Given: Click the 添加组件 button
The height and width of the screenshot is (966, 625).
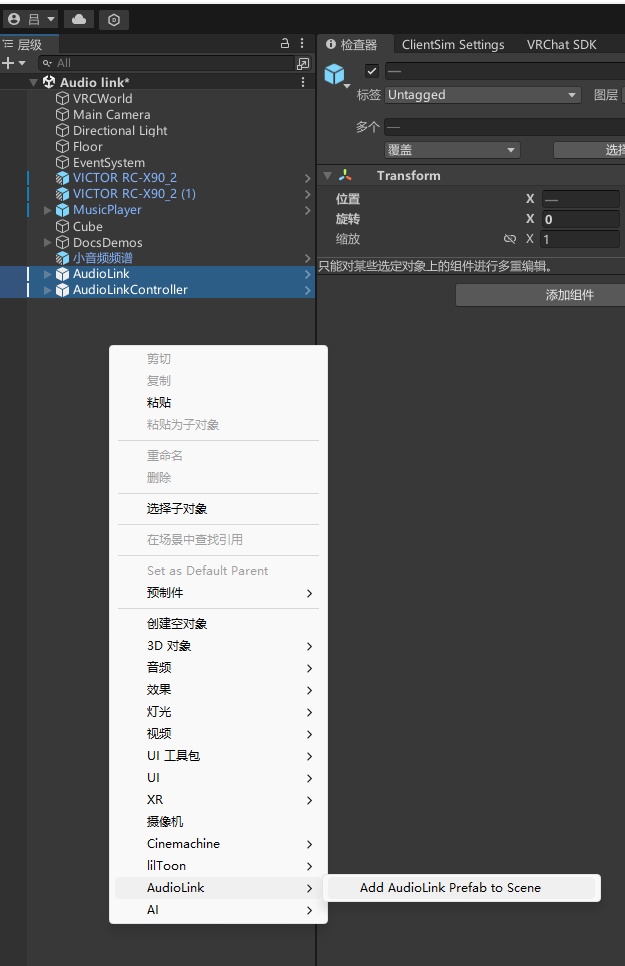Looking at the screenshot, I should (540, 295).
